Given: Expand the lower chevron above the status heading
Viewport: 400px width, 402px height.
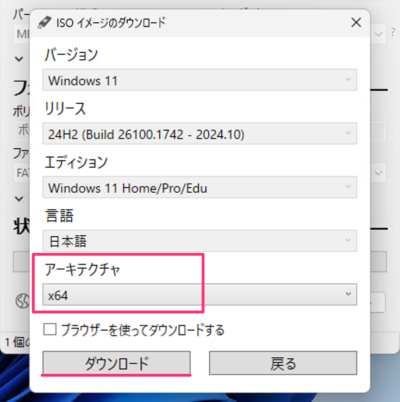Looking at the screenshot, I should [x=19, y=199].
